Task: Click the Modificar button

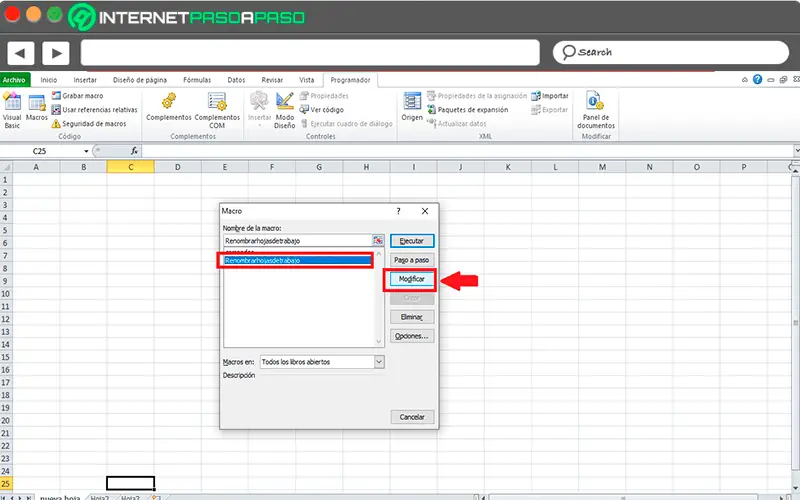Action: pyautogui.click(x=411, y=279)
